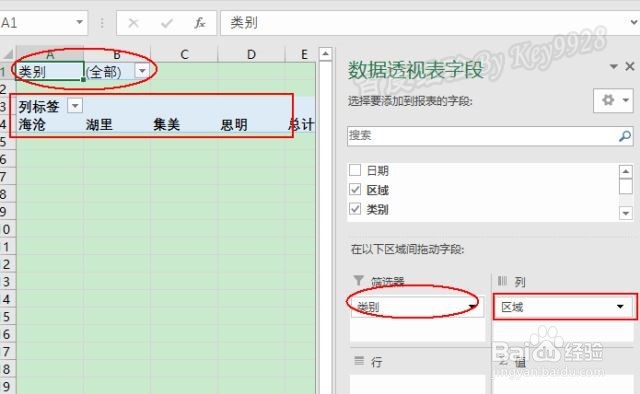Open the (全部) filter dropdown in cell B1
640x394 pixels.
142,71
